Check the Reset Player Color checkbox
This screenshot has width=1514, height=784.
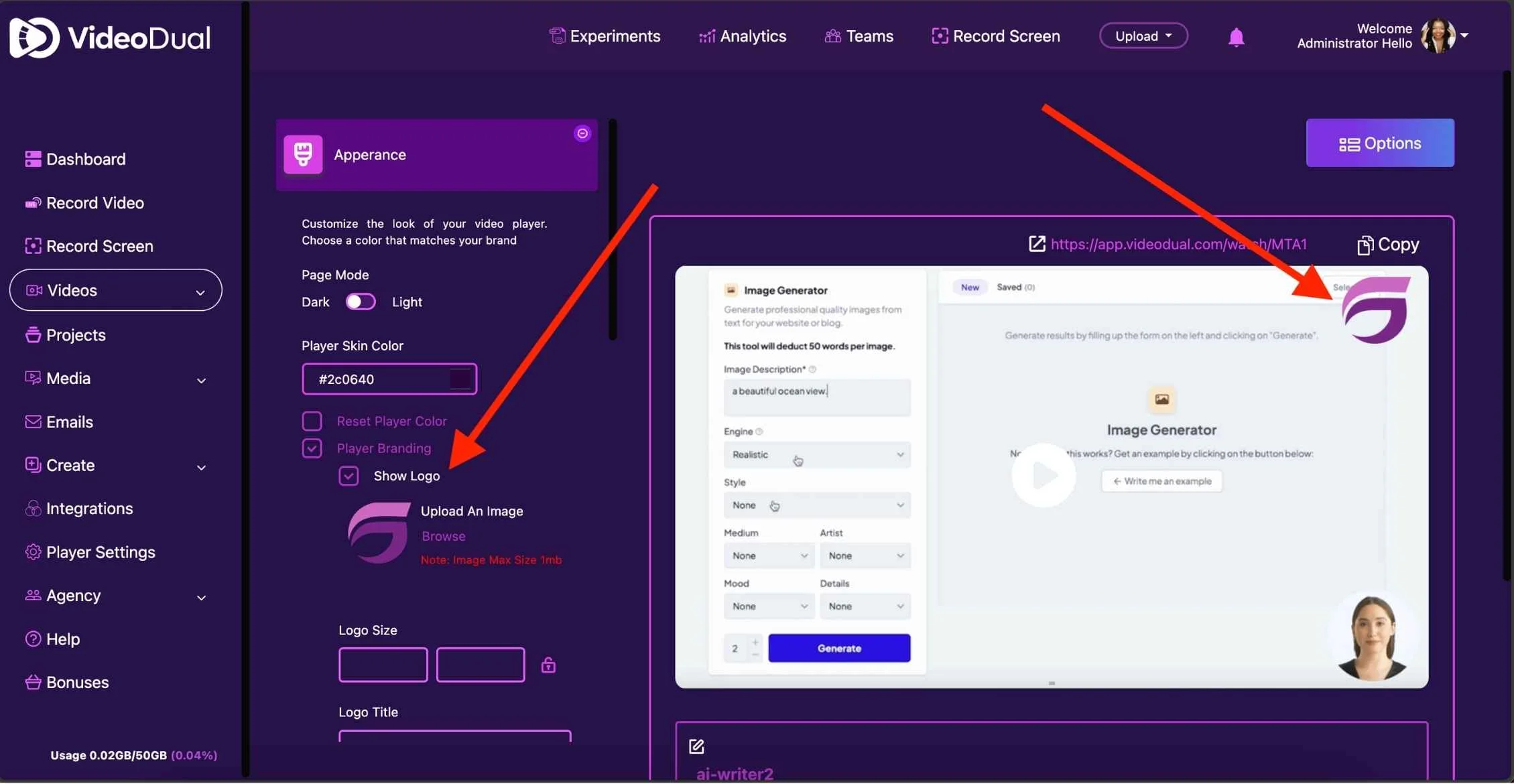(x=312, y=421)
